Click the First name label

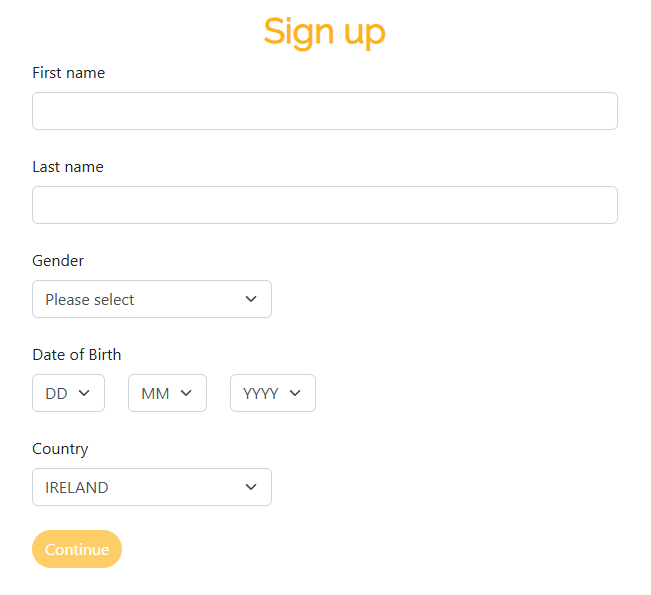69,73
